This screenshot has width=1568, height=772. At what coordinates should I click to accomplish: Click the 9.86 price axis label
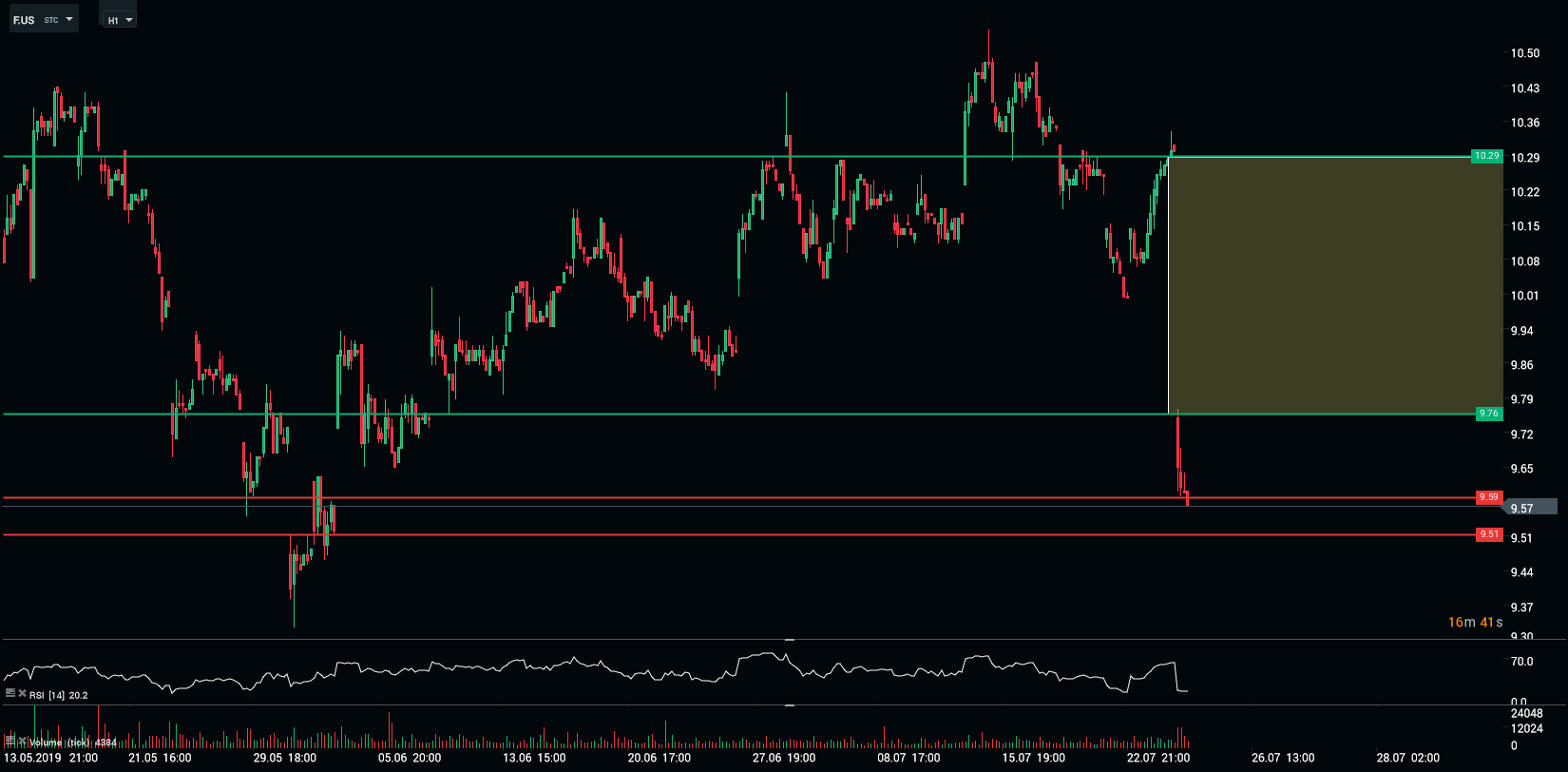[1521, 365]
